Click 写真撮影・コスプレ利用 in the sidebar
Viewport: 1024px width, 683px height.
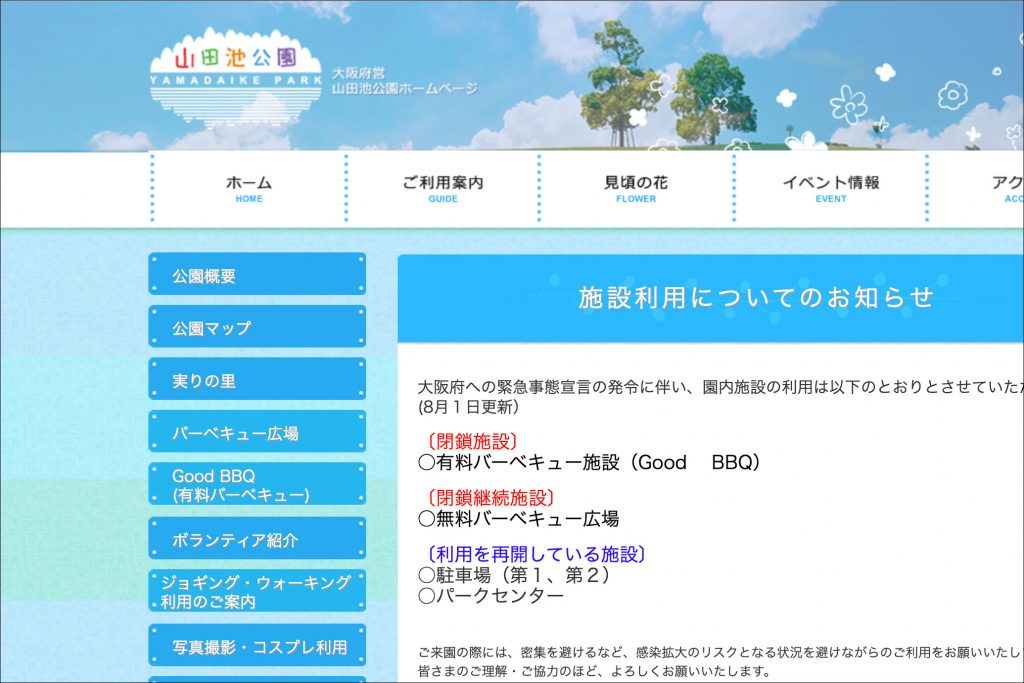click(x=257, y=647)
